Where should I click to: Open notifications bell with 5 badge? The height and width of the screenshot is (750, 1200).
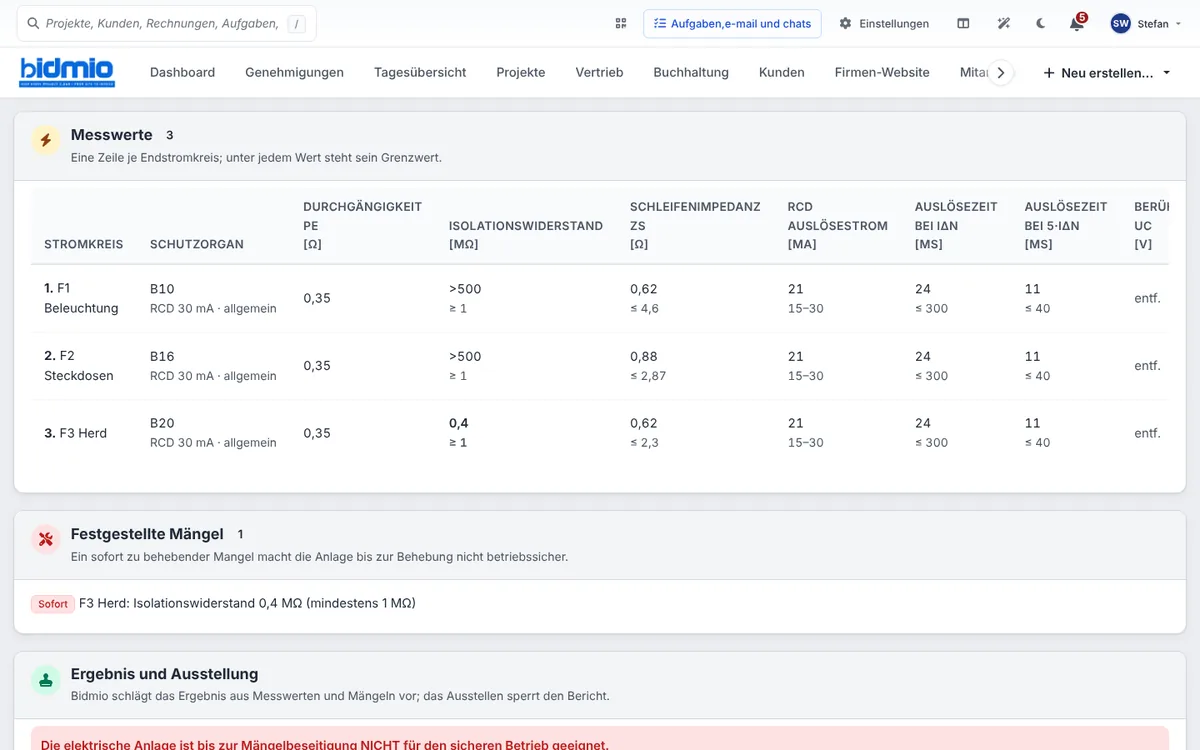(x=1077, y=23)
